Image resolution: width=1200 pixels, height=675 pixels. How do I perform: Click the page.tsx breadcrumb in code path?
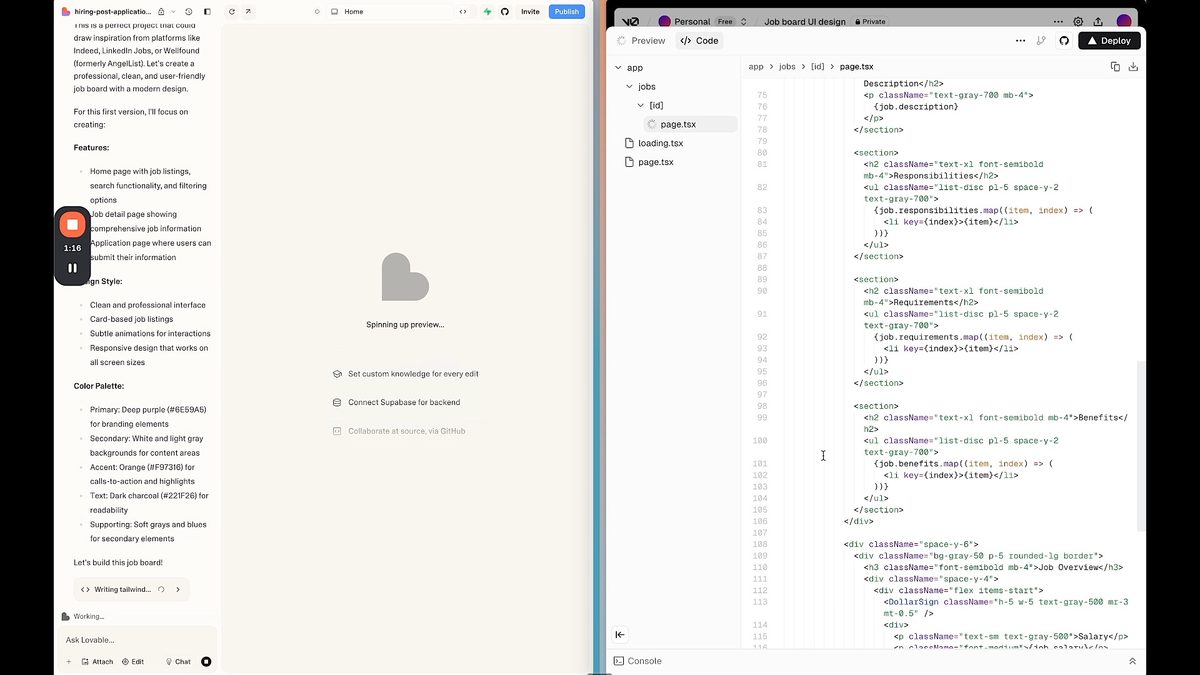coord(856,67)
